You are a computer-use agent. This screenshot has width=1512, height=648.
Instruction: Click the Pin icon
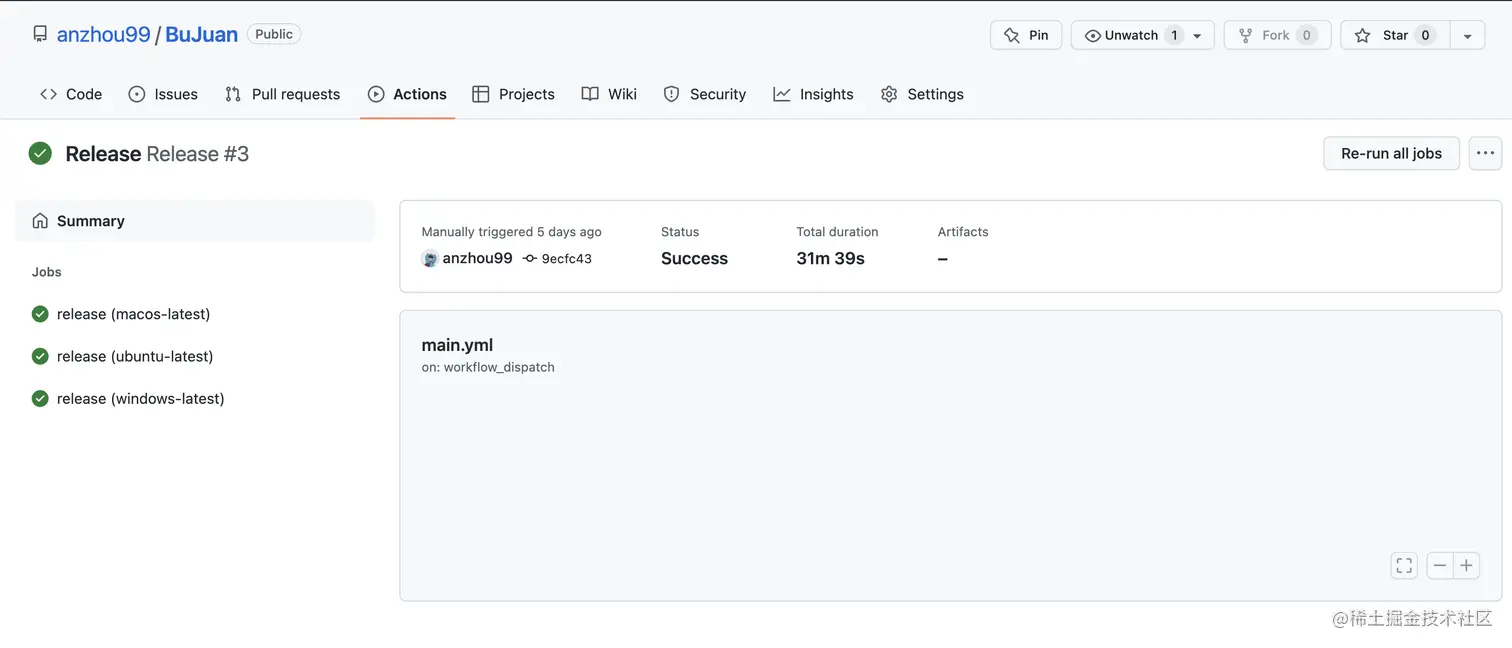(x=1011, y=36)
